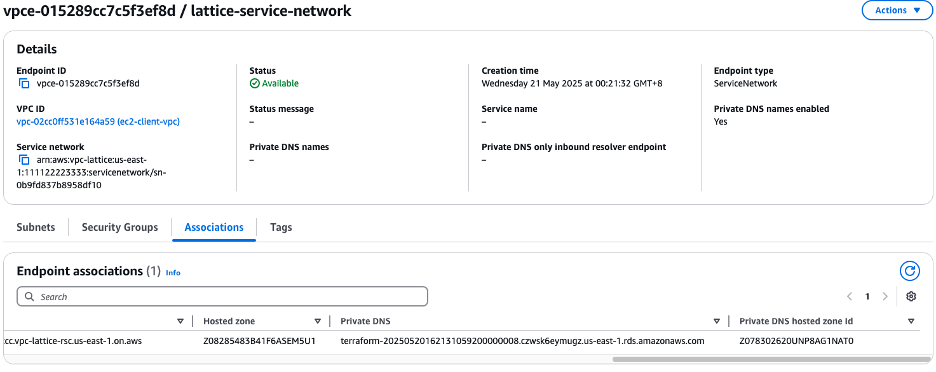Switch to the Subnets tab

click(x=36, y=227)
